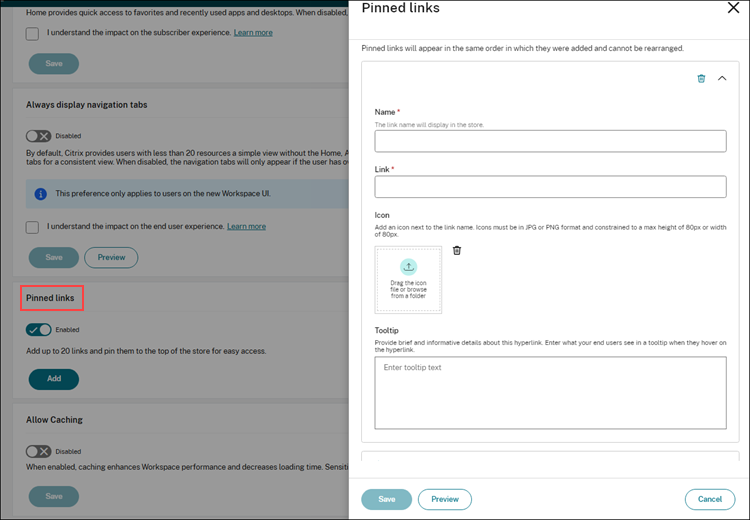Focus the Name input field

(x=550, y=141)
